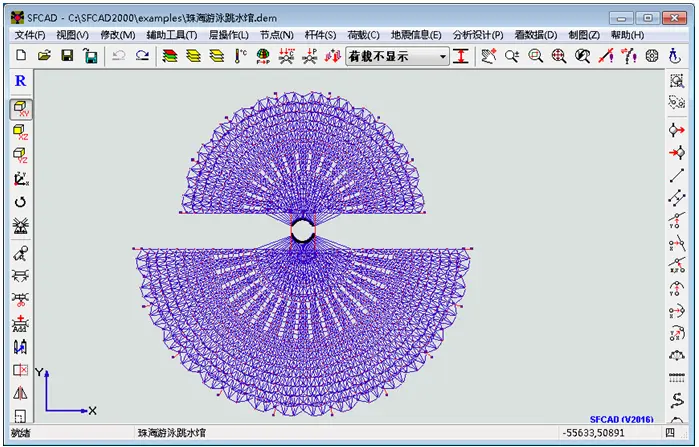The height and width of the screenshot is (447, 699).
Task: Open the 地震信息(E) menu
Action: click(x=416, y=35)
